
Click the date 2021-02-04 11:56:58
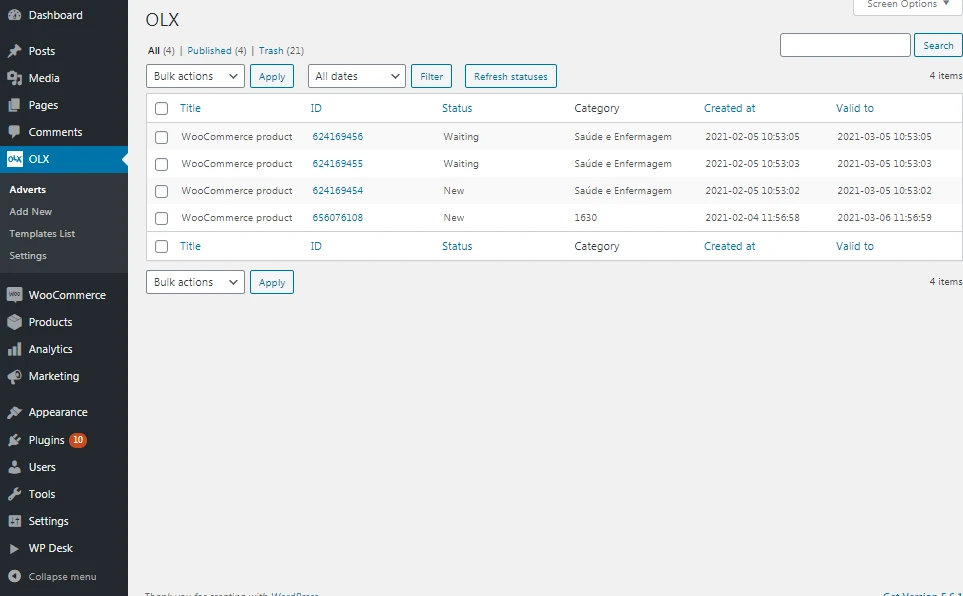click(x=752, y=218)
